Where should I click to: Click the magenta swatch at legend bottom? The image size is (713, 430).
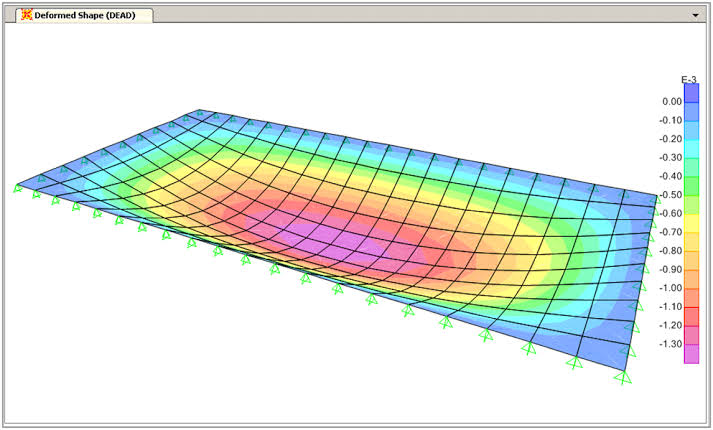691,354
